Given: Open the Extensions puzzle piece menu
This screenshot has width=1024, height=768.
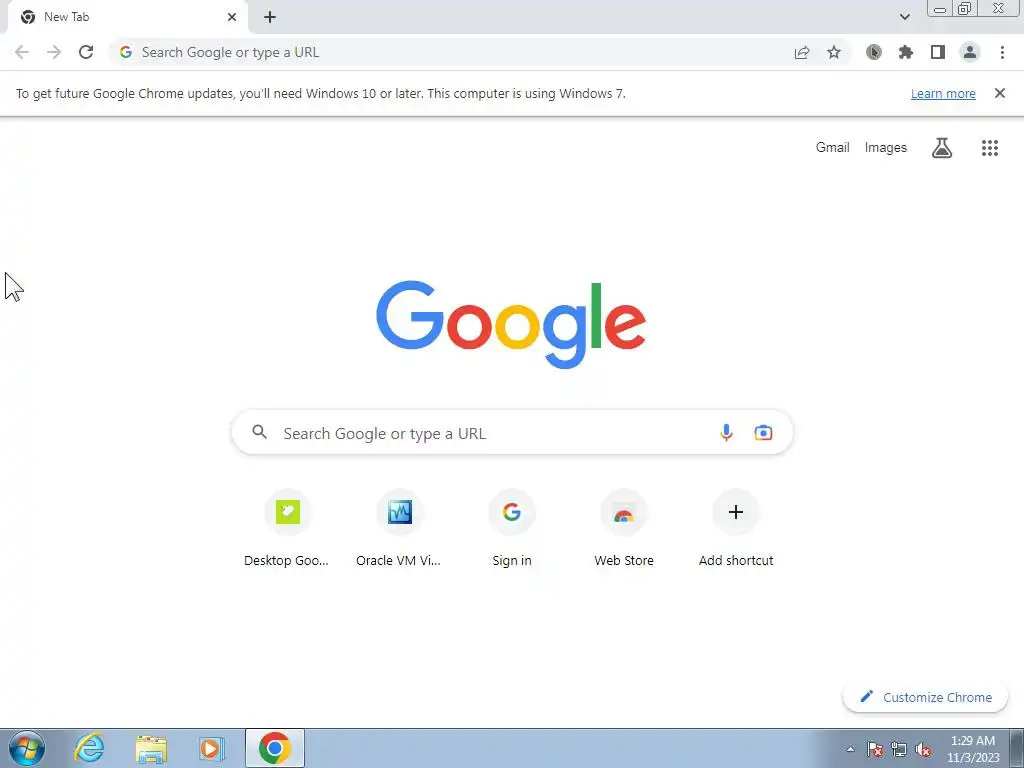Looking at the screenshot, I should 906,52.
